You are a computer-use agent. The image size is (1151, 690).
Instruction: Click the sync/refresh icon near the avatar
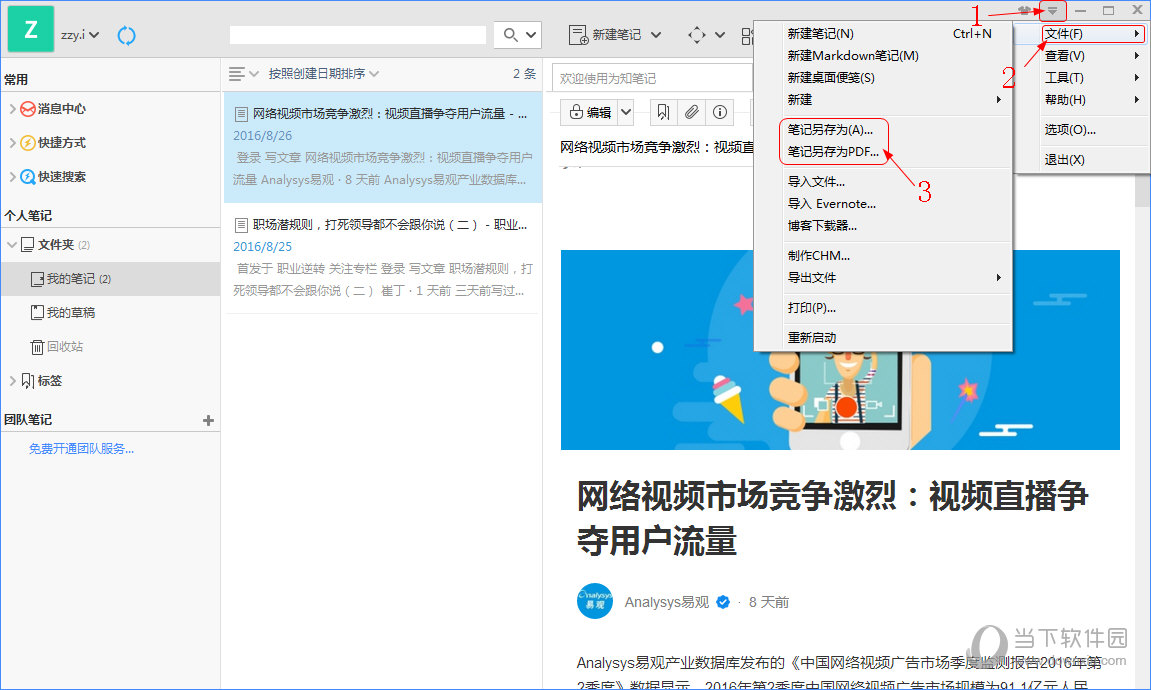126,35
